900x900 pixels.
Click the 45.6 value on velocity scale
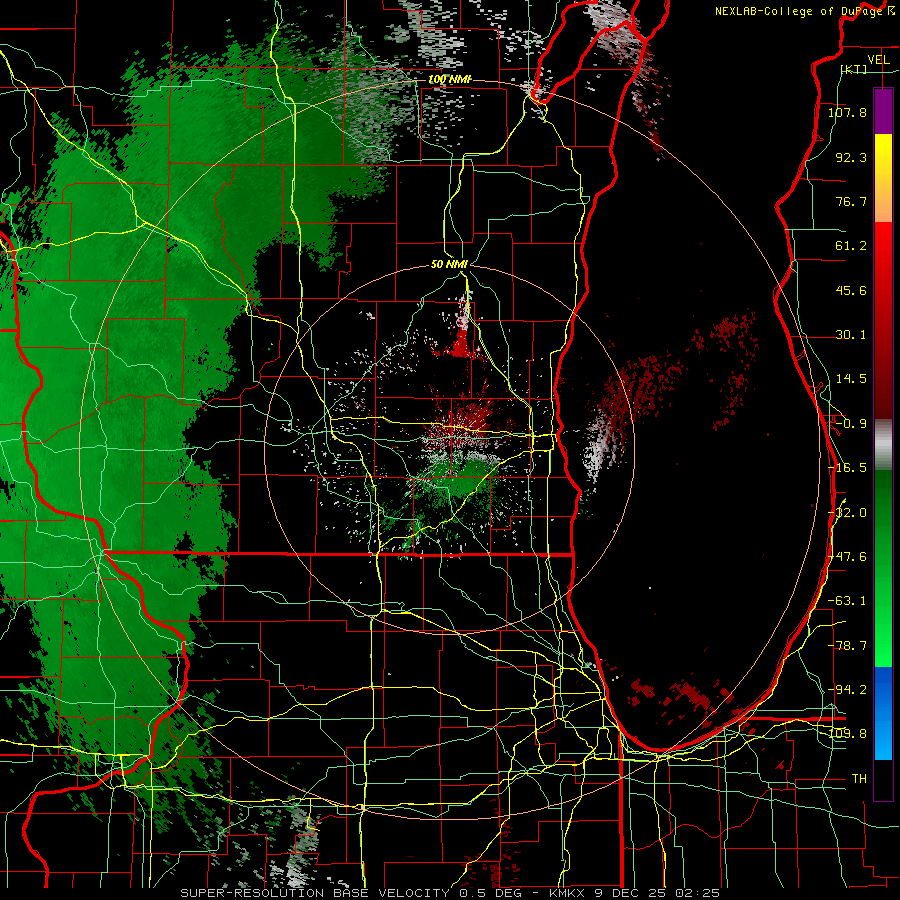851,290
